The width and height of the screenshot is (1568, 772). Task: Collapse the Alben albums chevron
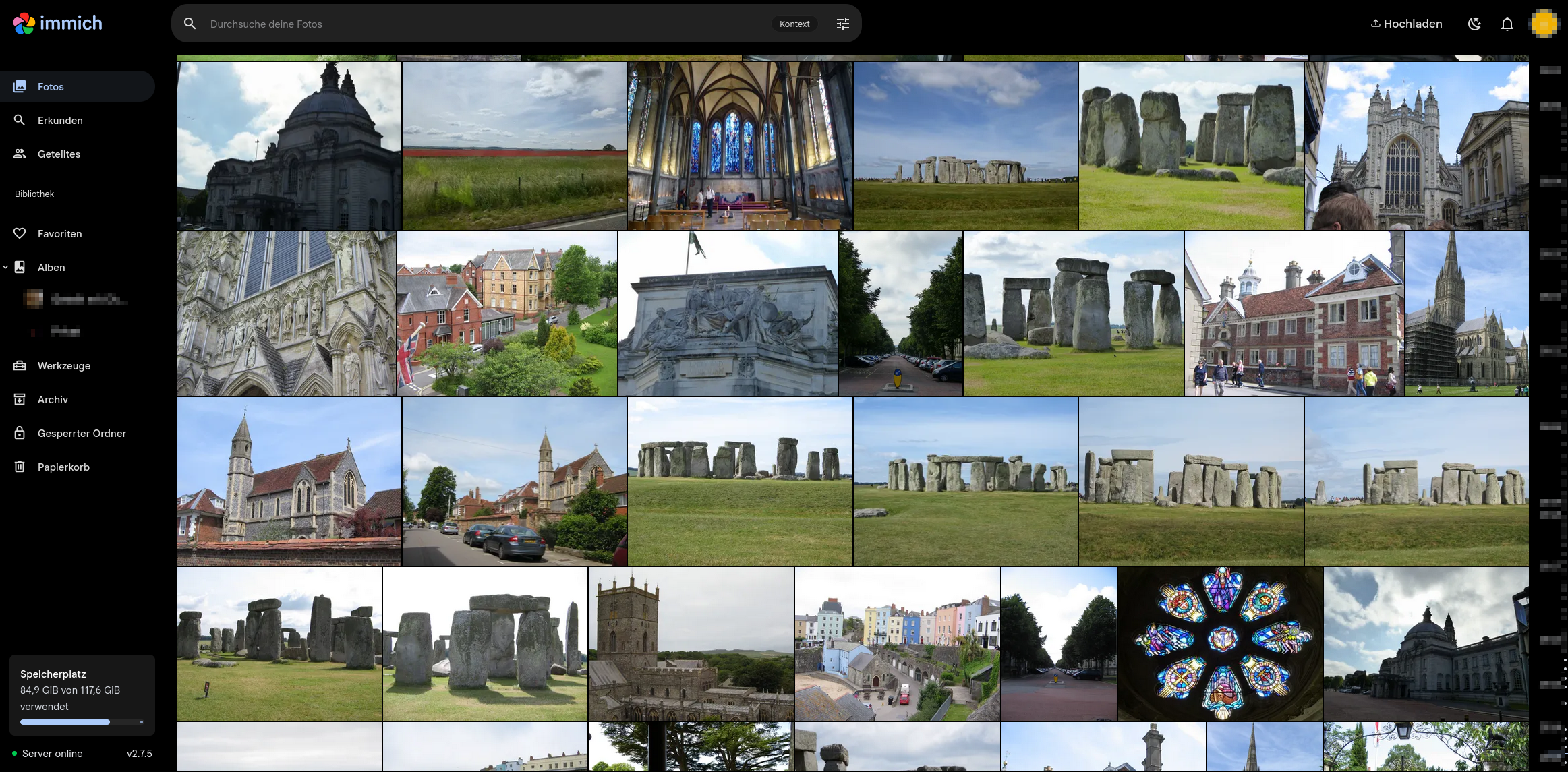pos(5,267)
